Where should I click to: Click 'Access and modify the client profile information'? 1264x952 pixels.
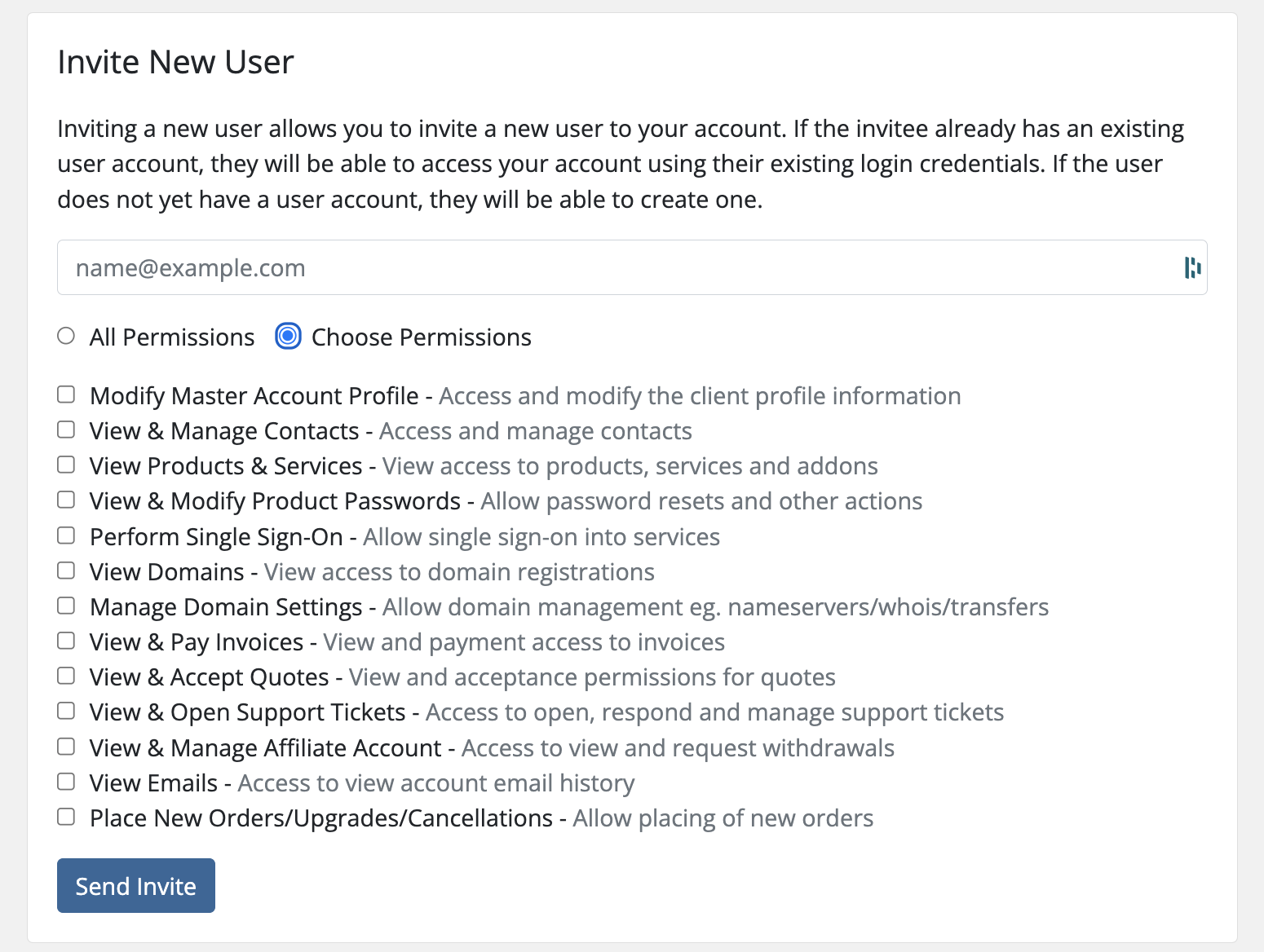coord(701,395)
